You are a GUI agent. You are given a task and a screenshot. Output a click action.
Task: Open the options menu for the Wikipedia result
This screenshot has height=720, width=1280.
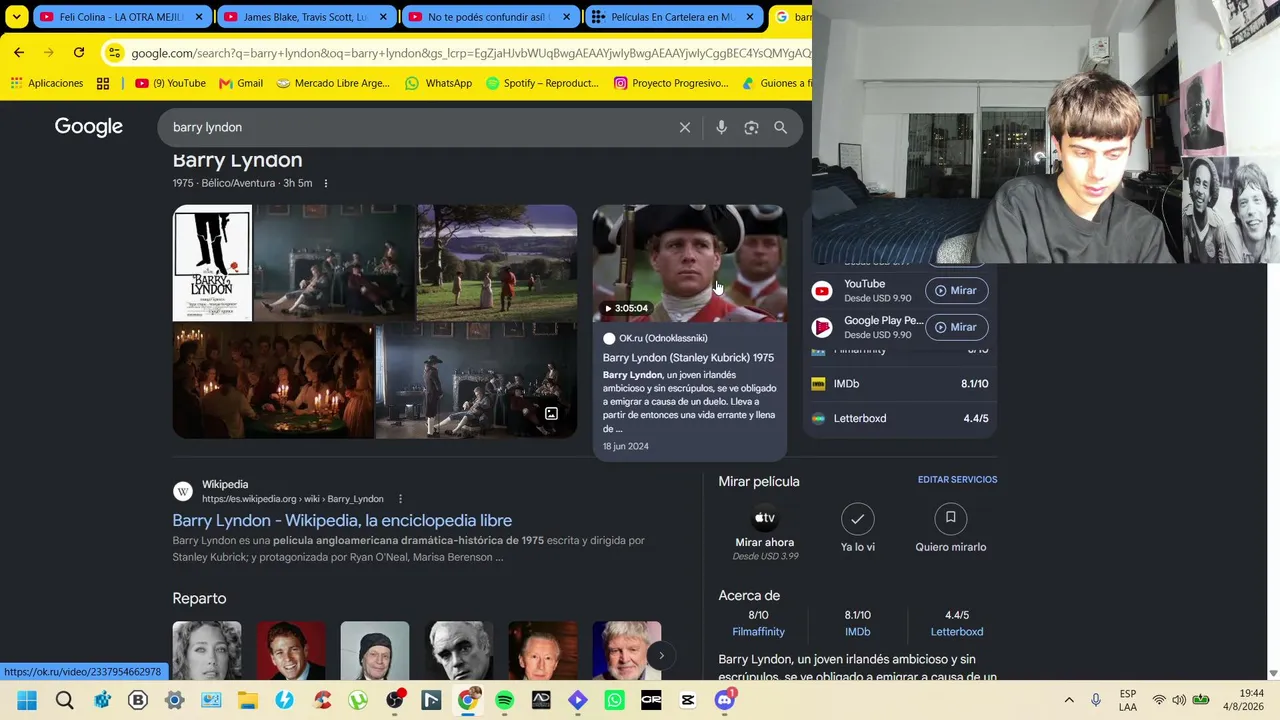click(x=400, y=499)
